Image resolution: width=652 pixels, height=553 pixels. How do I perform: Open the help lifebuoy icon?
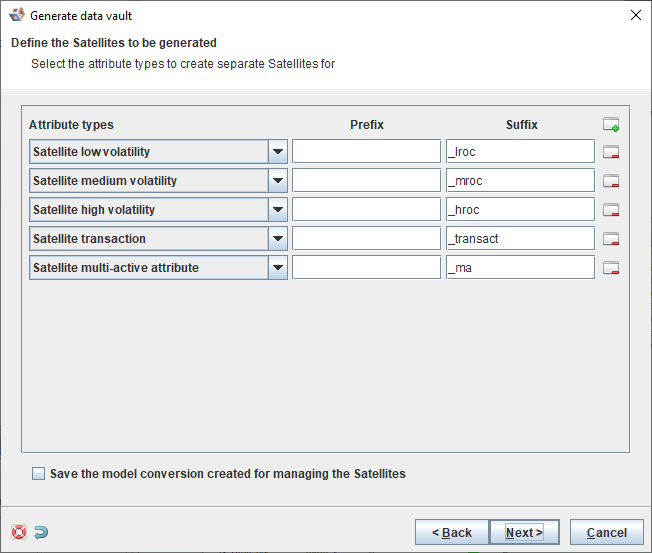19,532
